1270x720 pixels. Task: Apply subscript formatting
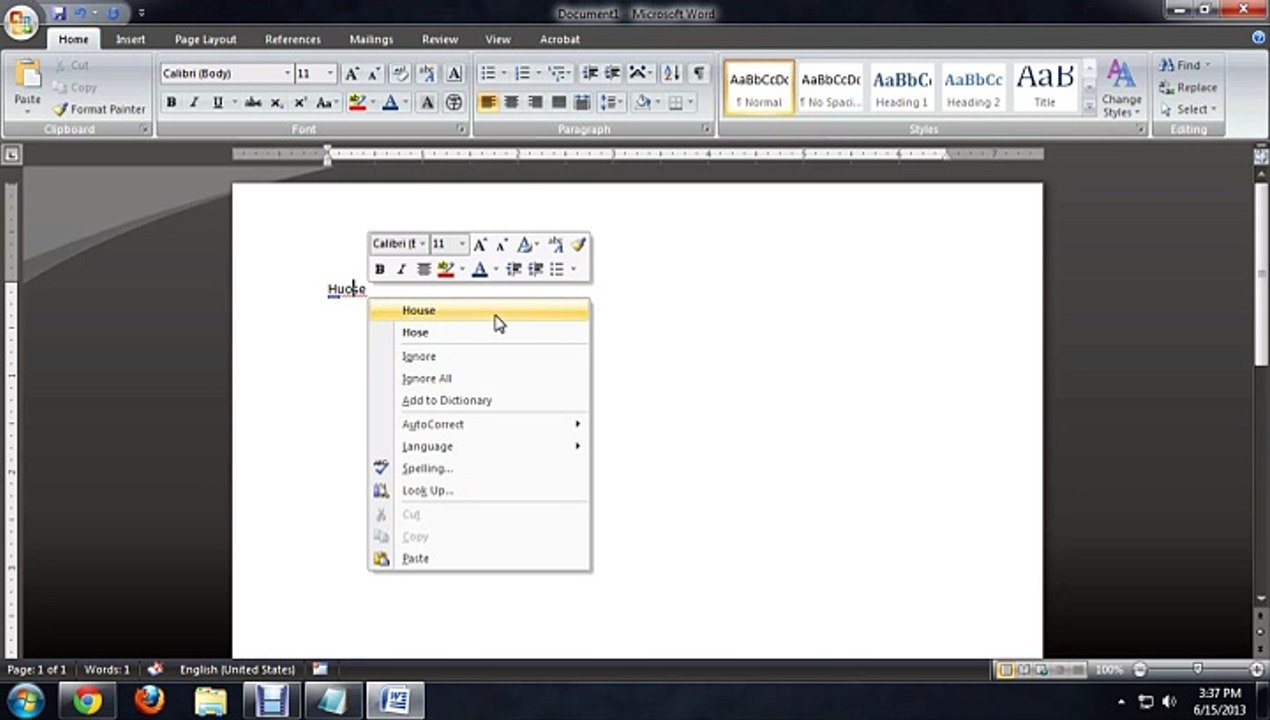point(276,102)
